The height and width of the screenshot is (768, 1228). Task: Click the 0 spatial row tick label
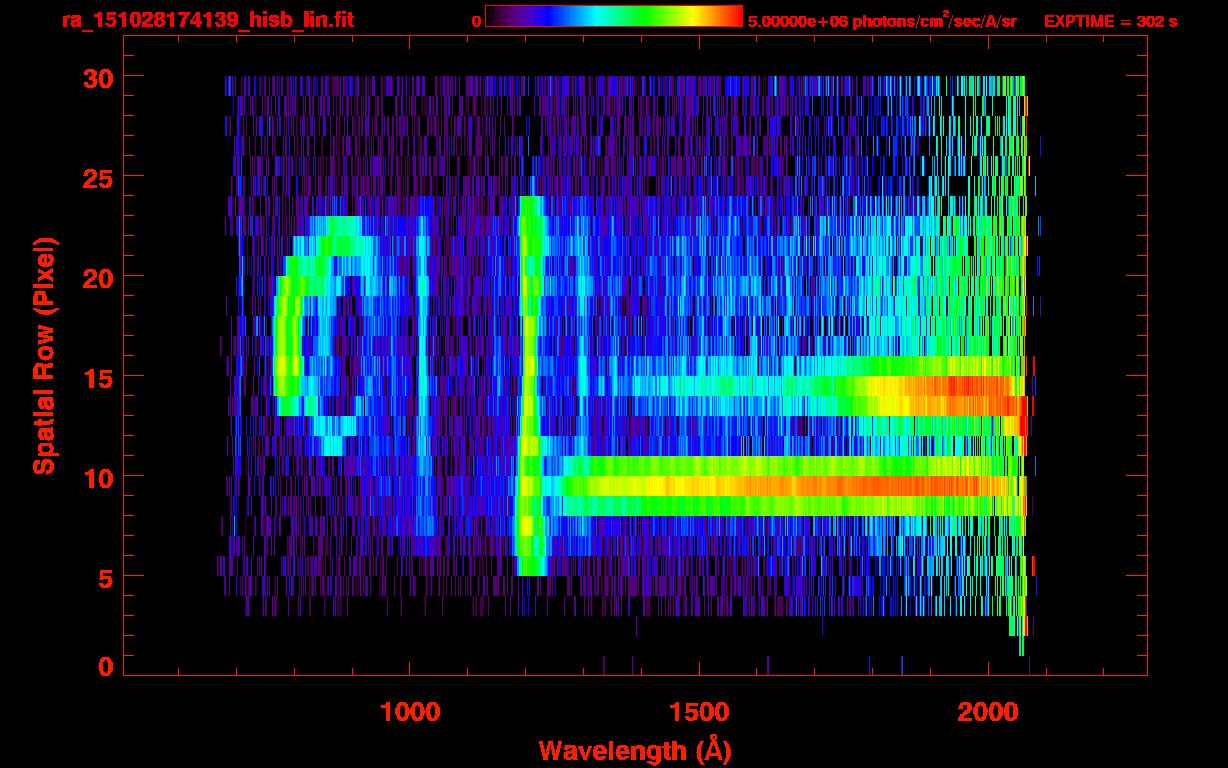[x=105, y=667]
